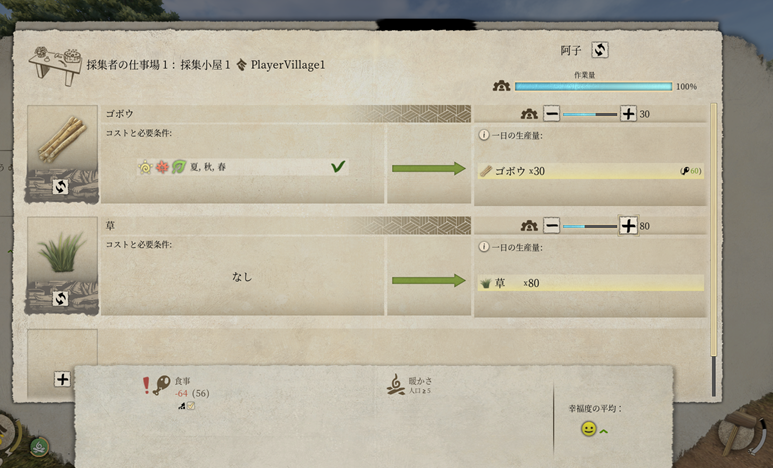Click the ゴボウ x30 production output row
The image size is (773, 468).
(x=591, y=171)
